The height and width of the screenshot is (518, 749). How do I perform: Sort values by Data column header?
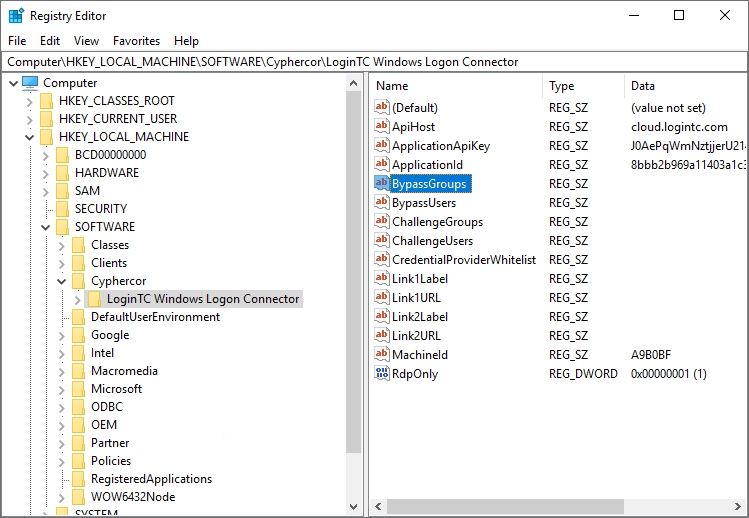click(x=685, y=86)
